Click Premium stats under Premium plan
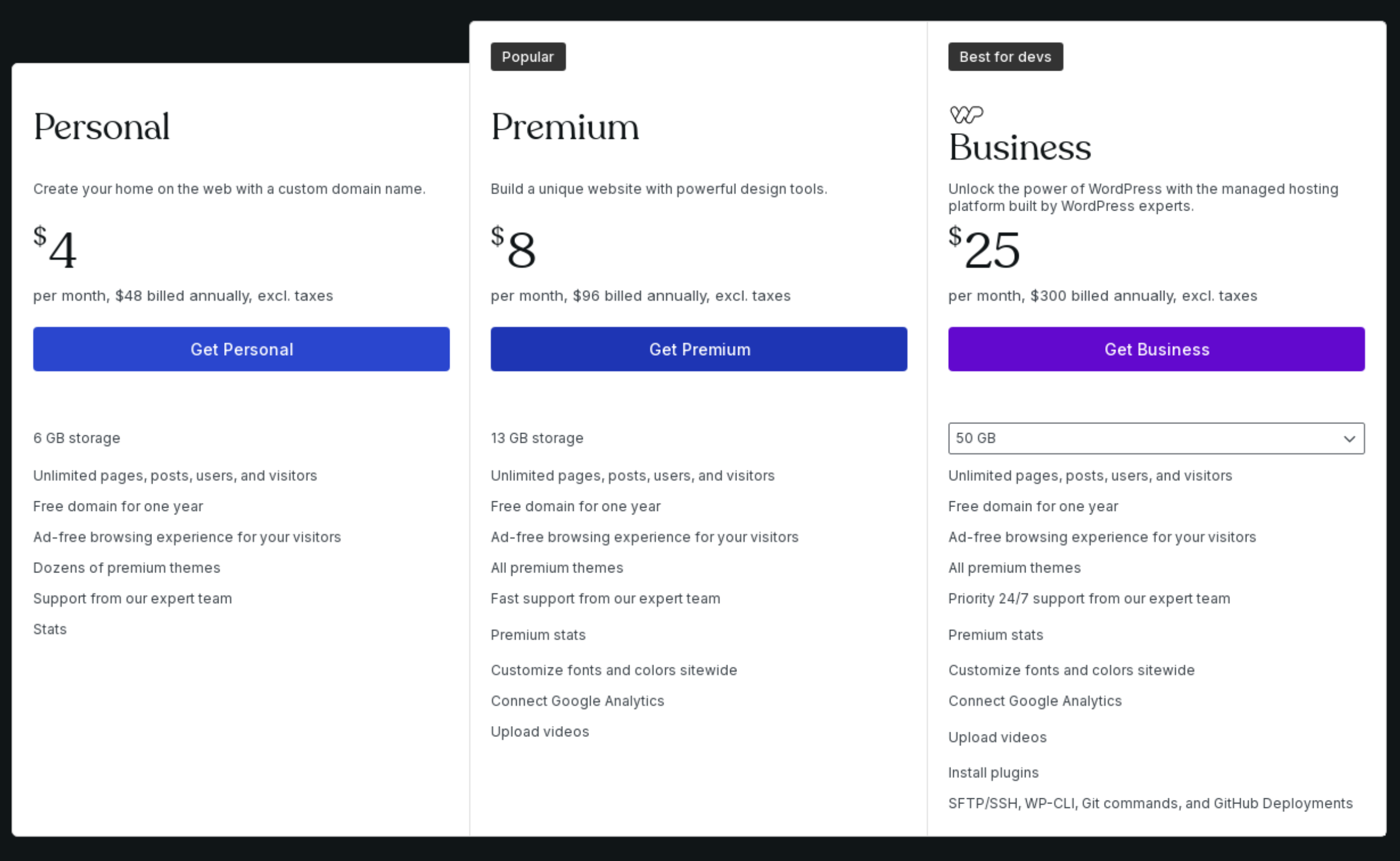Screen dimensions: 1400x861 pos(538,635)
